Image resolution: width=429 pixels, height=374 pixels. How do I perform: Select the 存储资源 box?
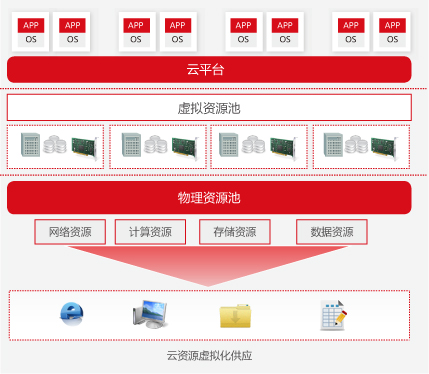[x=235, y=232]
